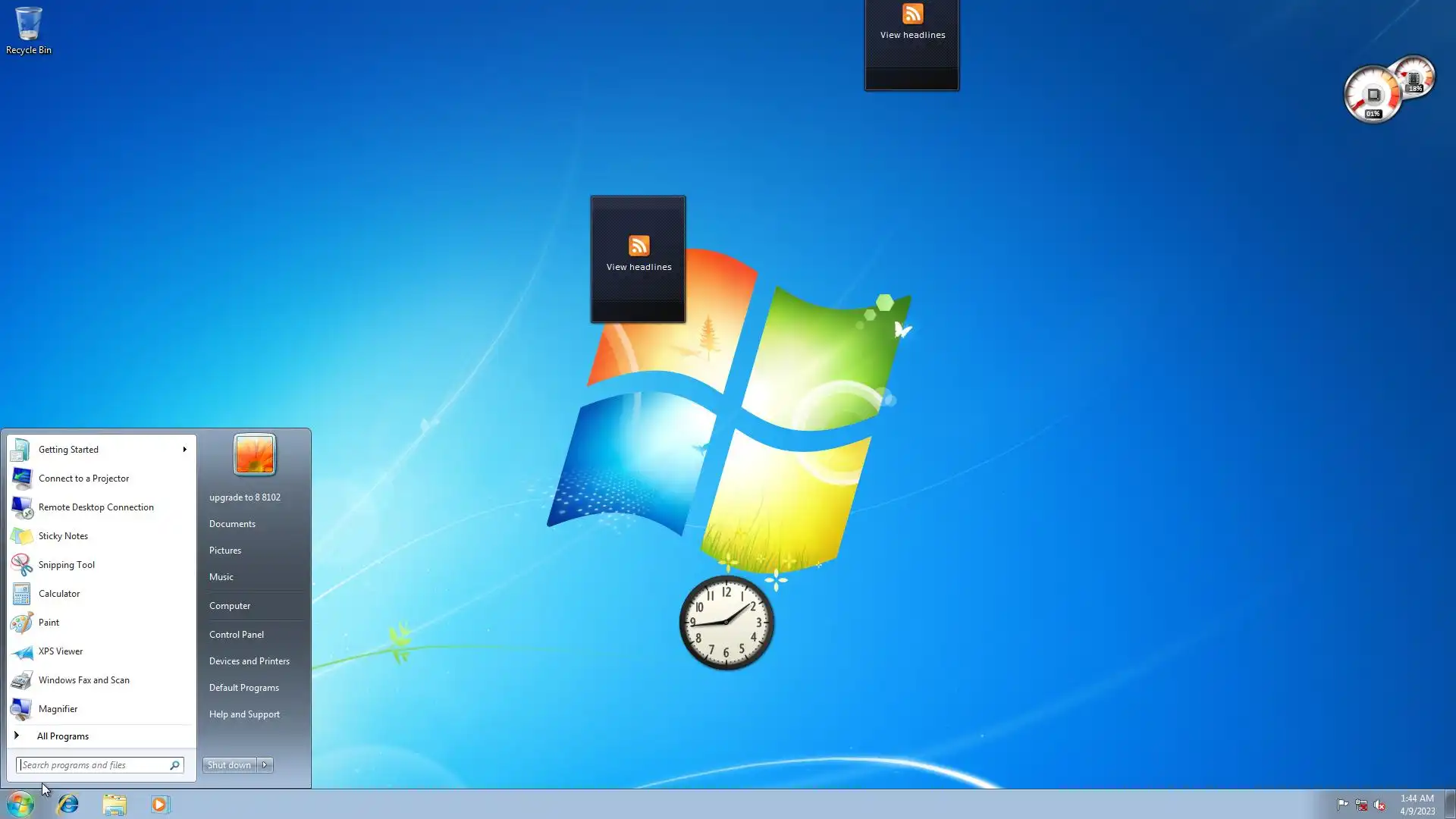Click the Search programs and files box
This screenshot has height=819, width=1456.
coord(93,765)
